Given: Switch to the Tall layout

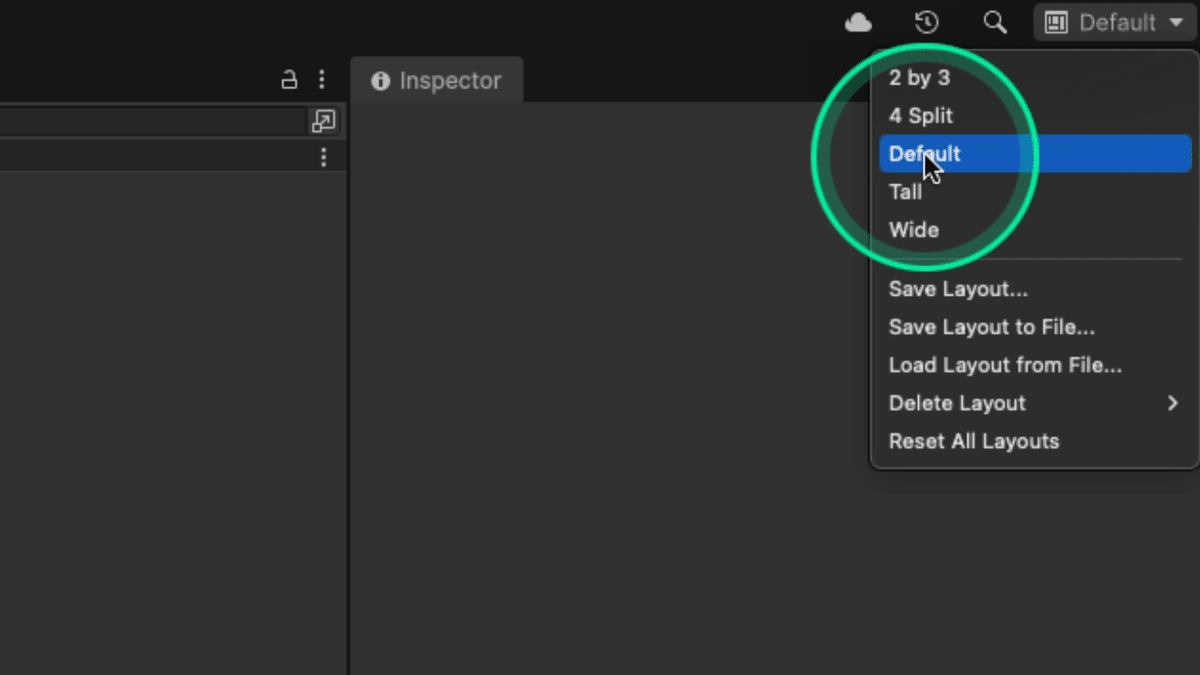Looking at the screenshot, I should click(x=905, y=192).
